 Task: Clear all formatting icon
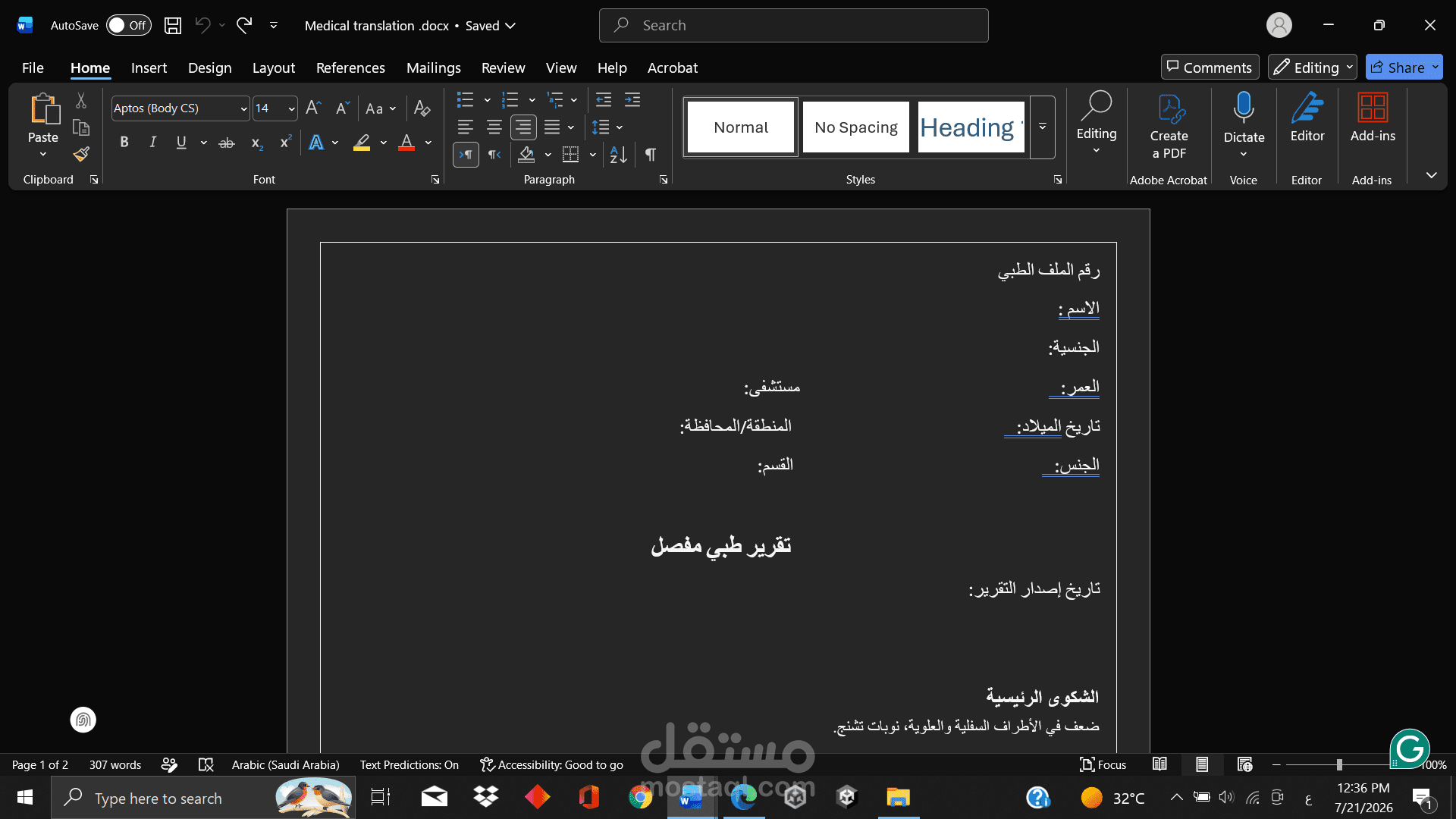[x=422, y=108]
